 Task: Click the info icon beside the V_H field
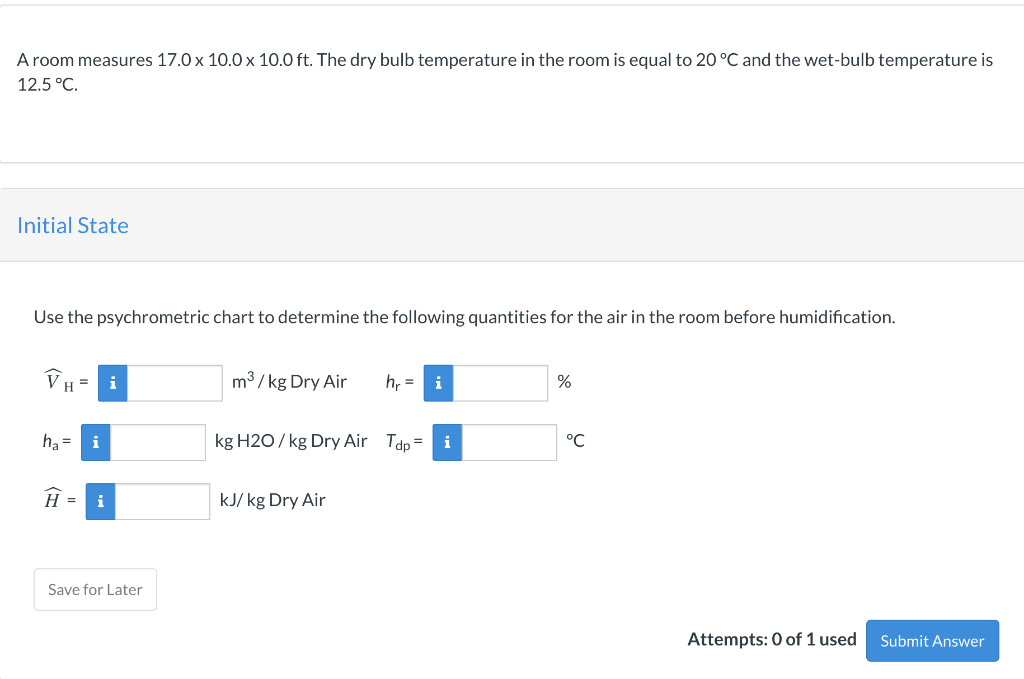pos(113,382)
